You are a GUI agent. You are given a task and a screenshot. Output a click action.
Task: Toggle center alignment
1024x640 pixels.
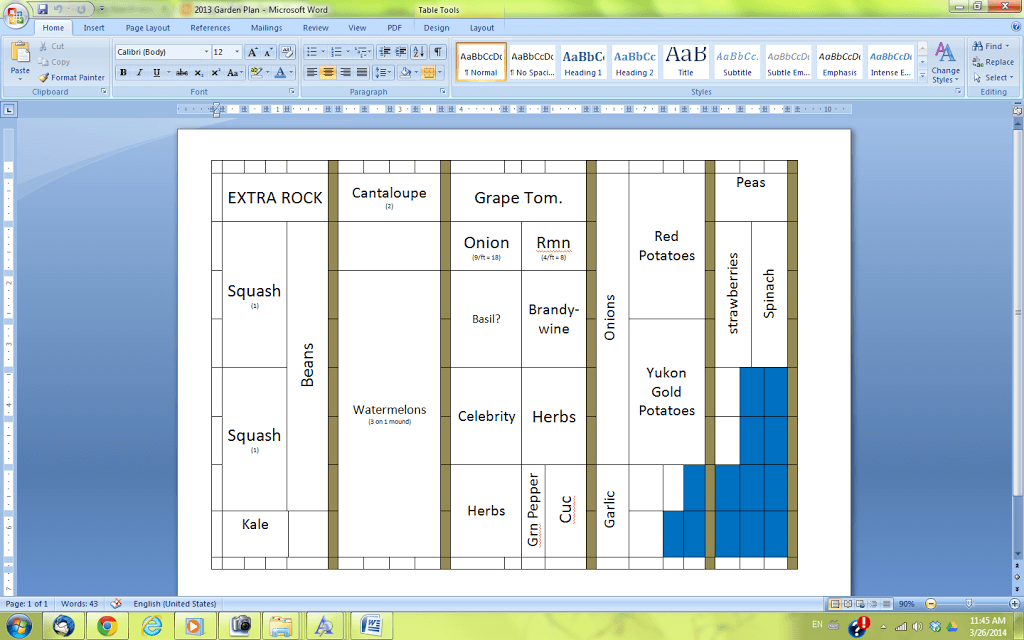(328, 72)
